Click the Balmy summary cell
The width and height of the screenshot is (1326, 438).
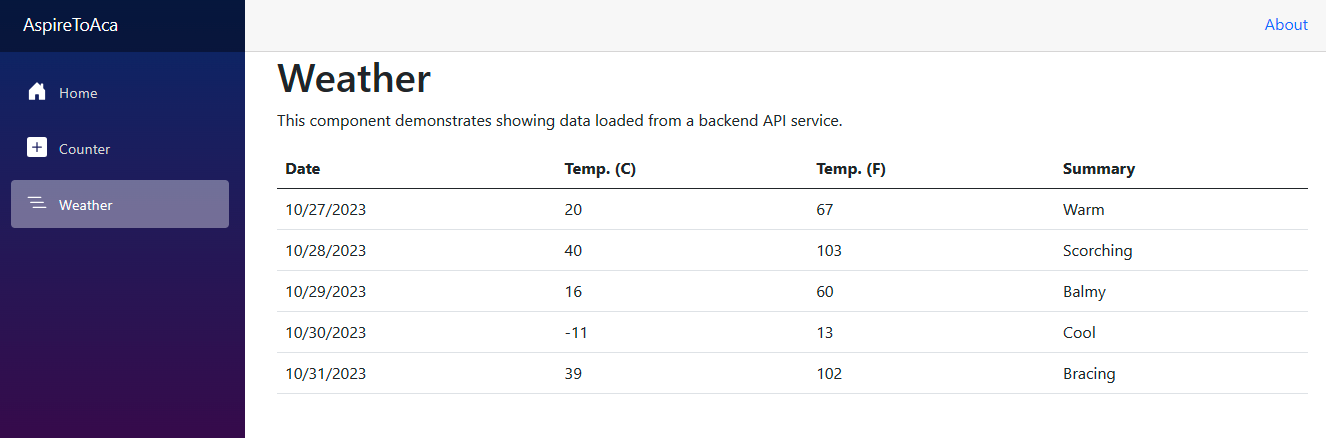click(x=1084, y=292)
